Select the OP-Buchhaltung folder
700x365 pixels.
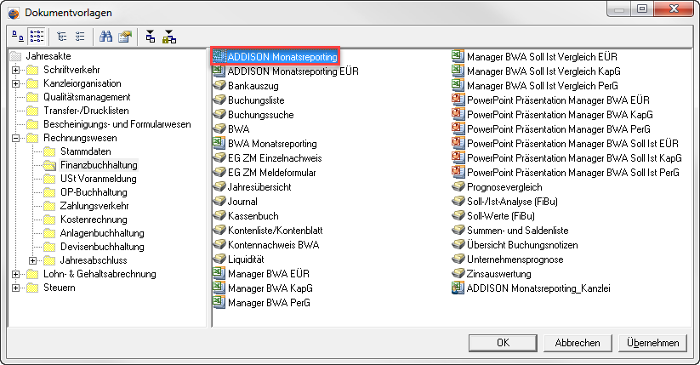point(94,192)
